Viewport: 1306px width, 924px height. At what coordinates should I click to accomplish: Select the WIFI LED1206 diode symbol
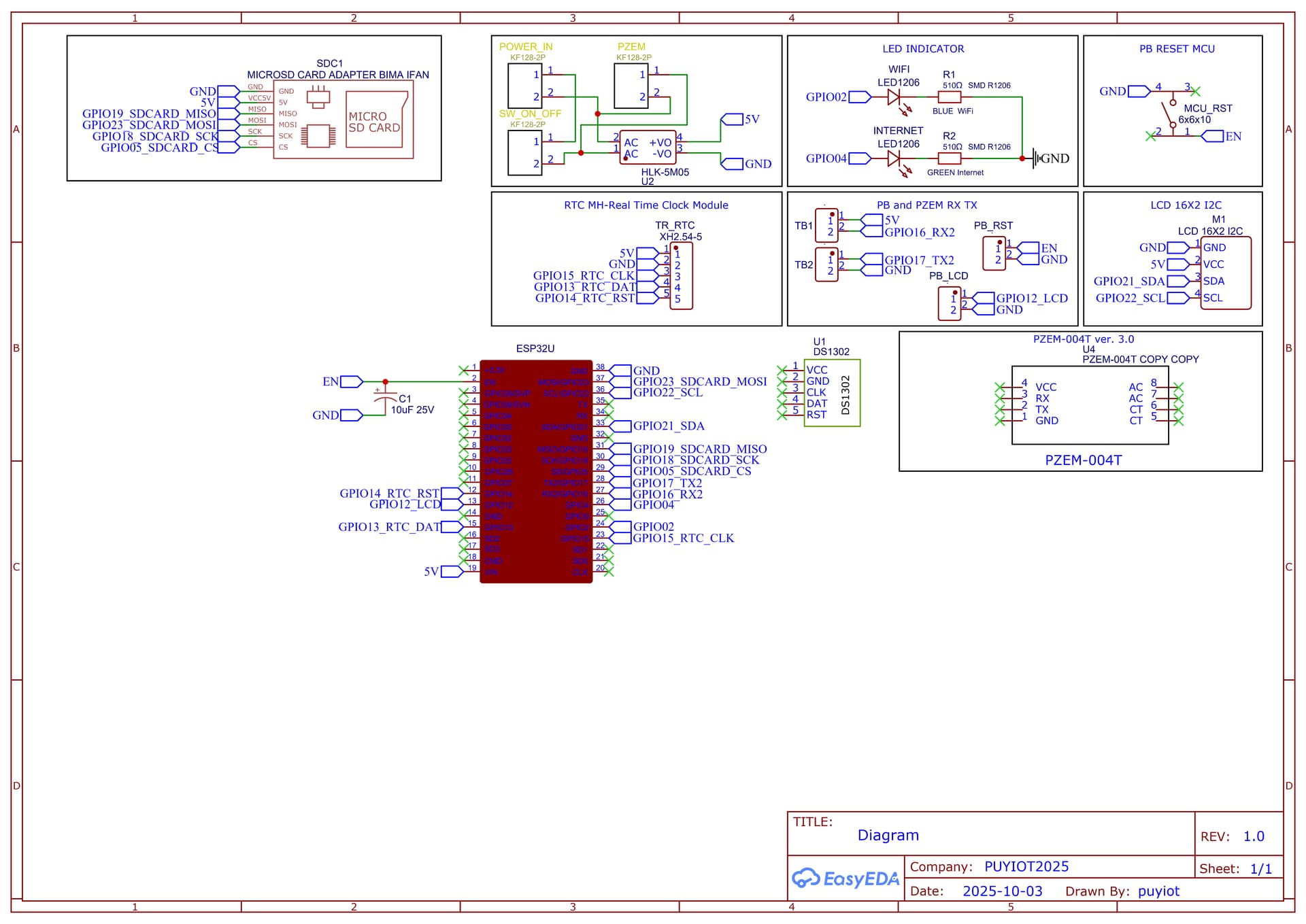tap(894, 97)
